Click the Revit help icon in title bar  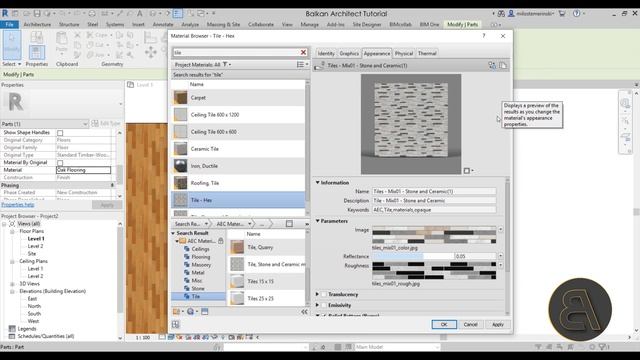(576, 13)
